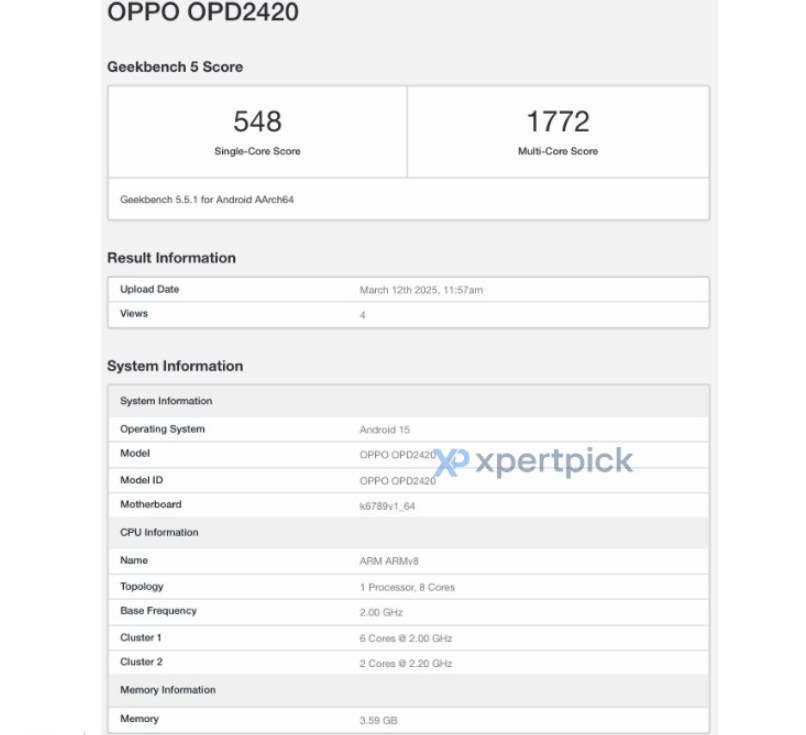Click the Android 15 operating system value
Viewport: 806px width, 735px height.
pos(385,430)
